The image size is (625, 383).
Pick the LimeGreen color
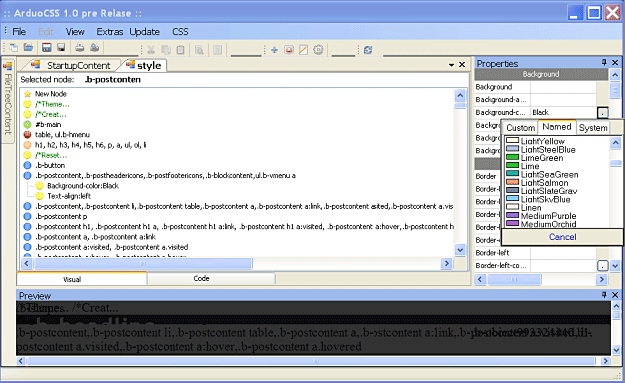pos(535,158)
